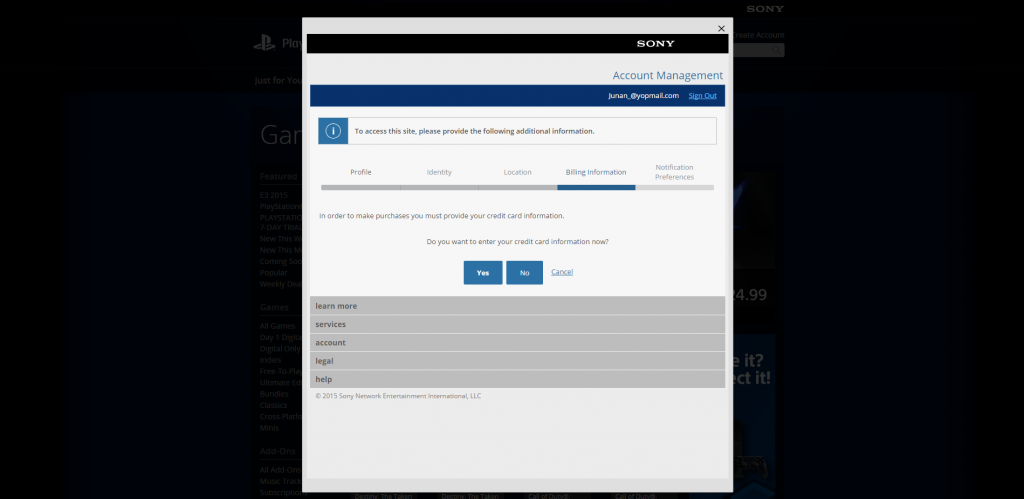This screenshot has width=1024, height=499.
Task: Click Create Account link in background page
Action: [758, 35]
